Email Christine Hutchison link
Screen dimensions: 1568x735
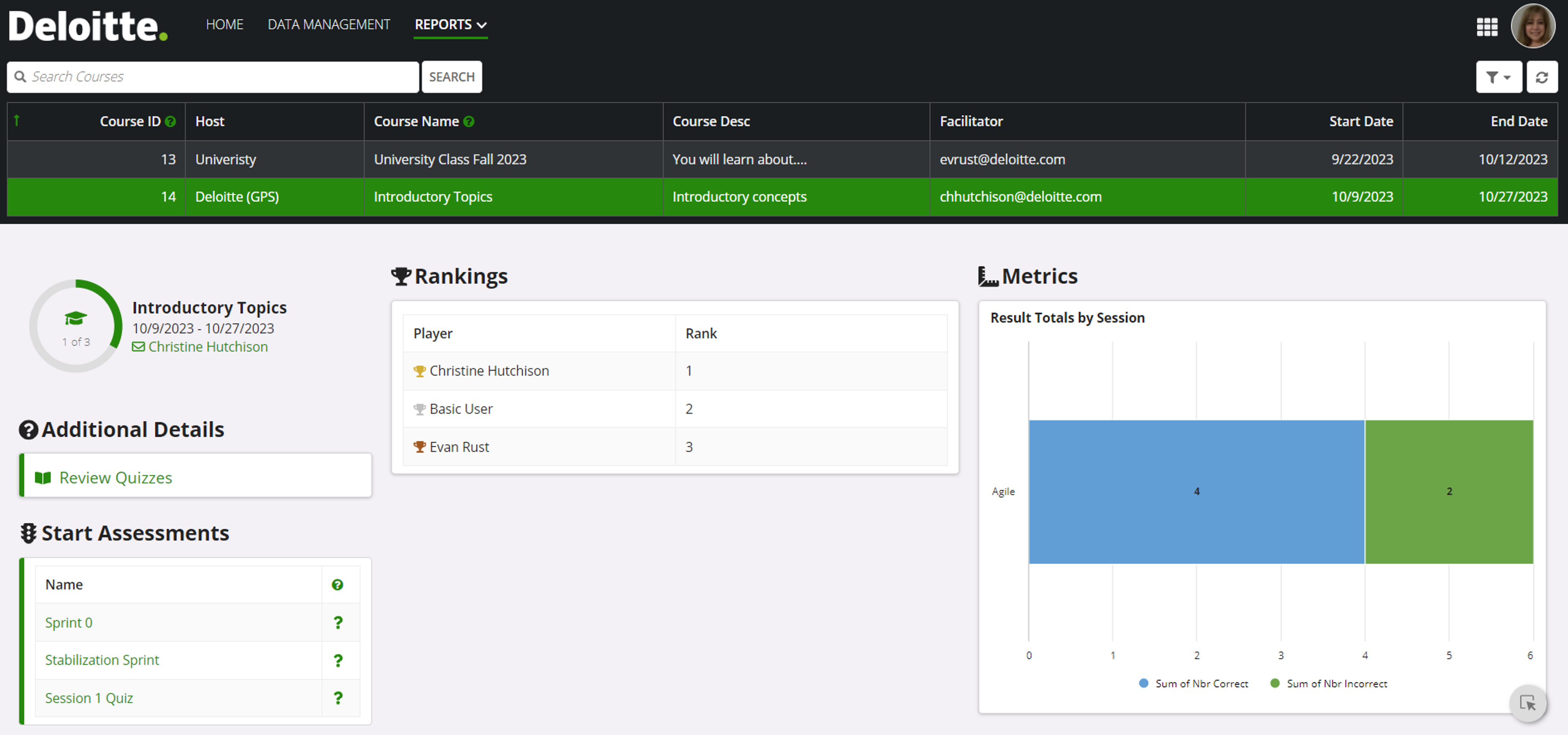[x=208, y=346]
